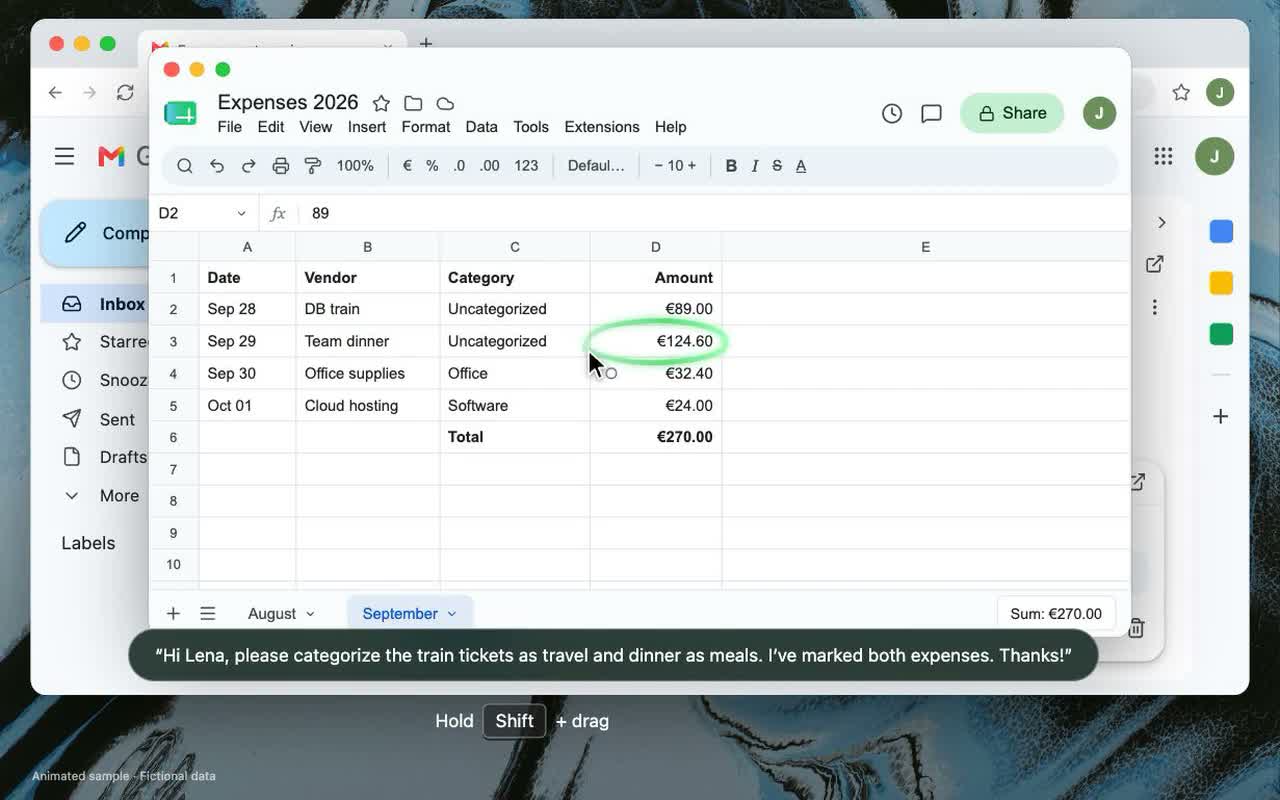Screen dimensions: 1280x800
Task: Star the Expenses 2026 document
Action: (x=381, y=103)
